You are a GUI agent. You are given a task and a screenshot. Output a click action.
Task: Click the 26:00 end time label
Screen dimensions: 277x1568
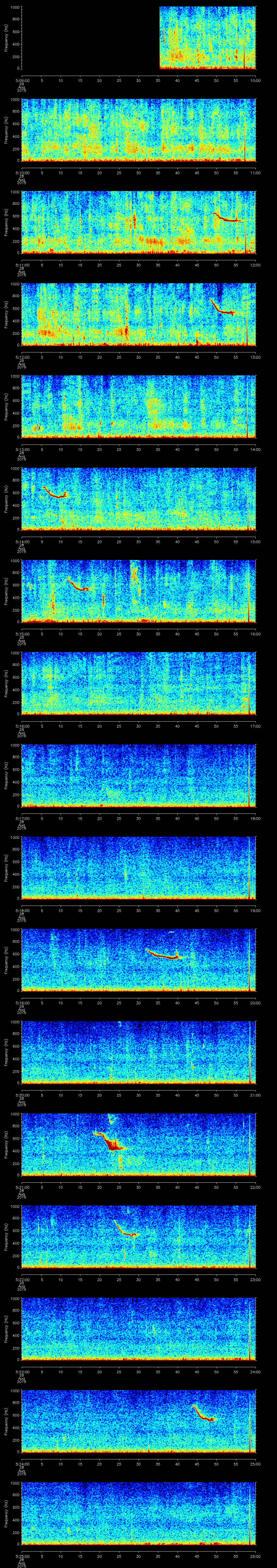pos(255,1556)
